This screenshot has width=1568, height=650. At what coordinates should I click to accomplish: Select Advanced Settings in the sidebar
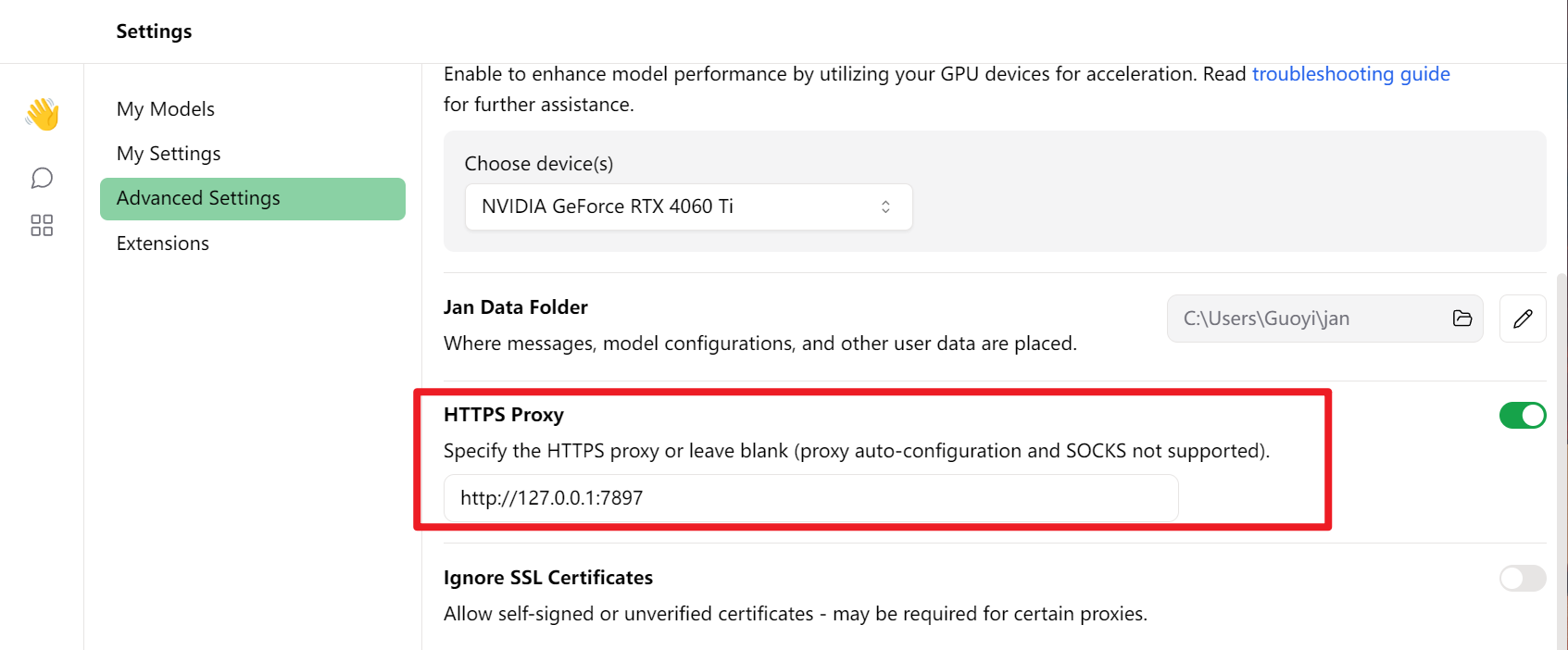[x=252, y=198]
